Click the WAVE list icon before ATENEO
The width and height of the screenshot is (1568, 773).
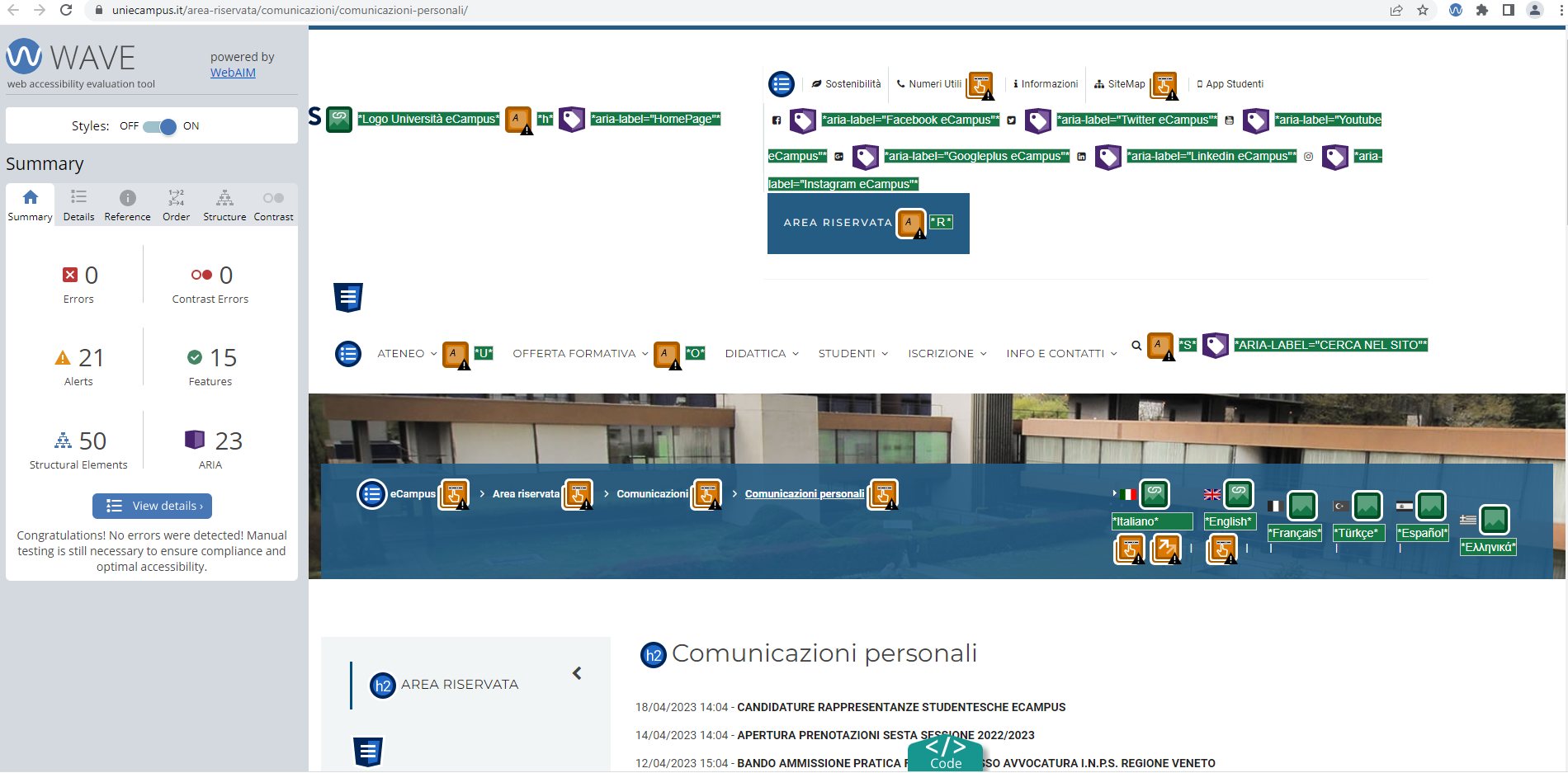coord(348,354)
